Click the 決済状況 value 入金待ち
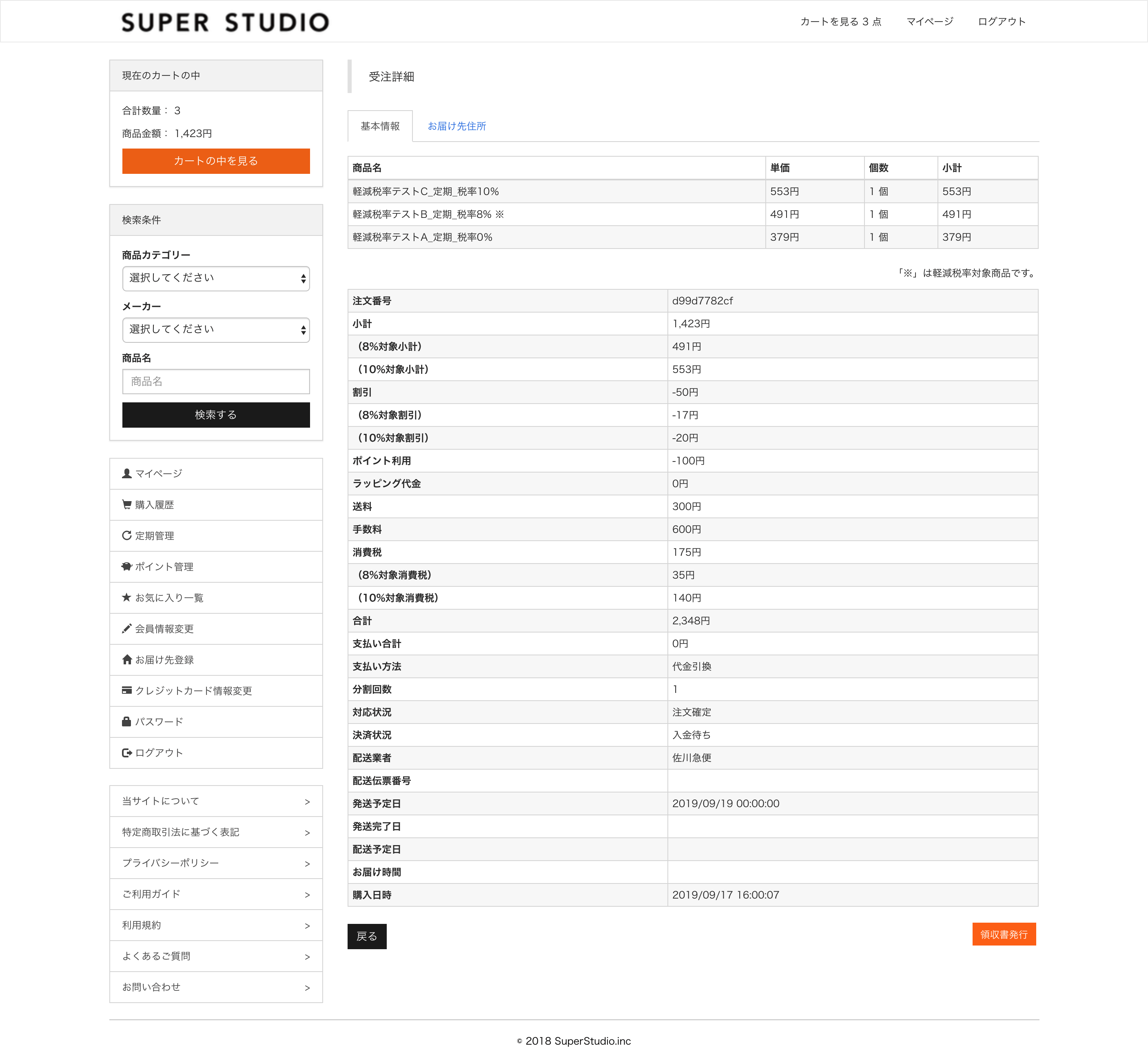Image resolution: width=1148 pixels, height=1061 pixels. [x=691, y=735]
